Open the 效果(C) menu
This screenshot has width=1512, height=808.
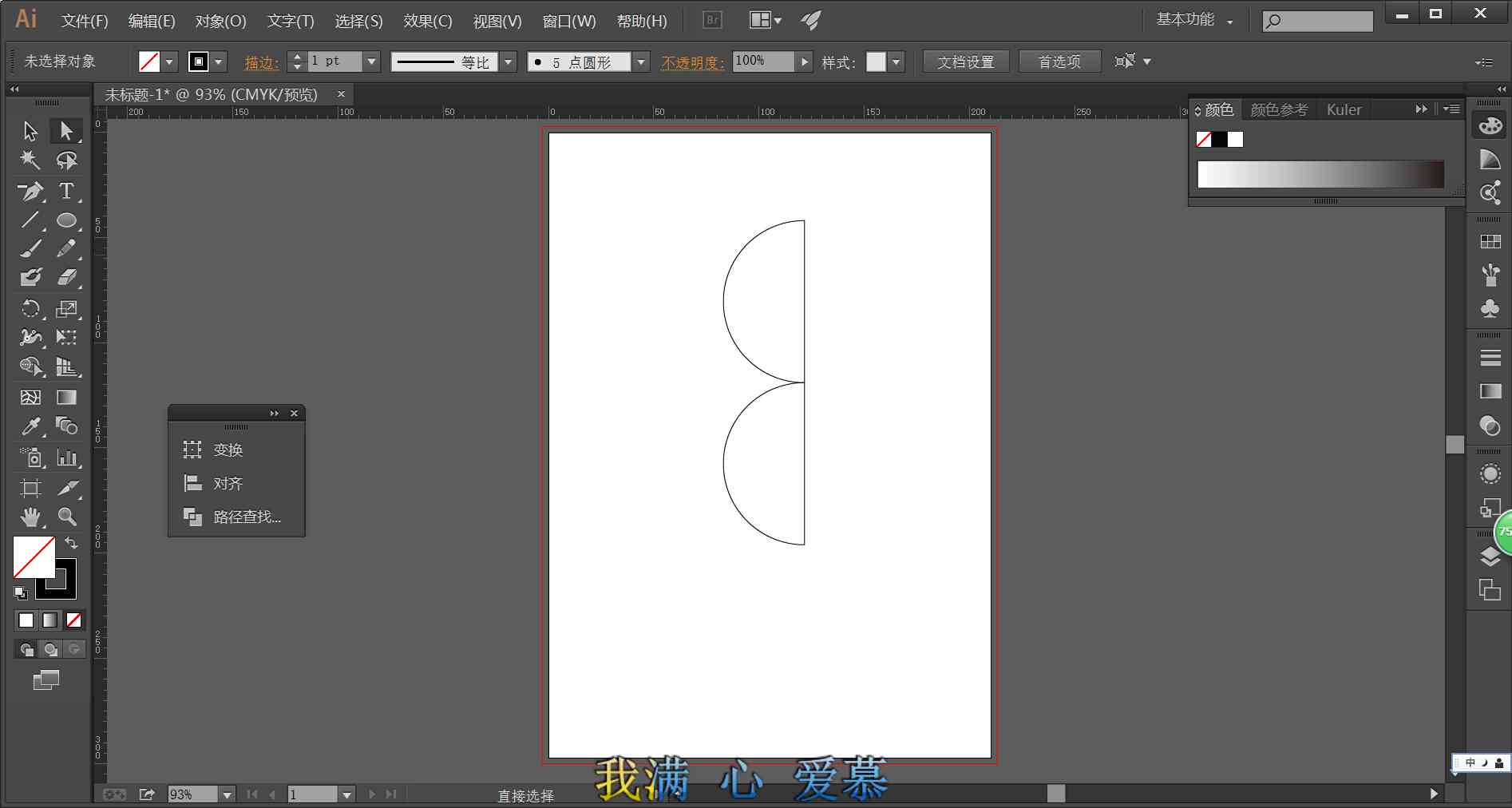pos(428,22)
